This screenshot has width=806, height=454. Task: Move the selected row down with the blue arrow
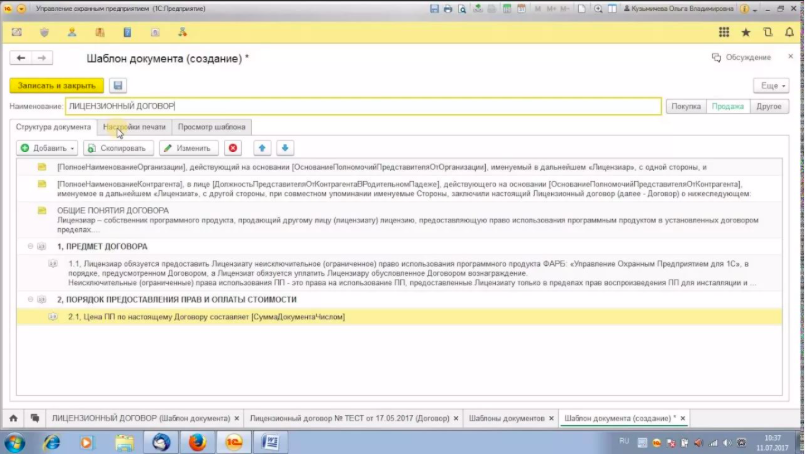point(285,148)
